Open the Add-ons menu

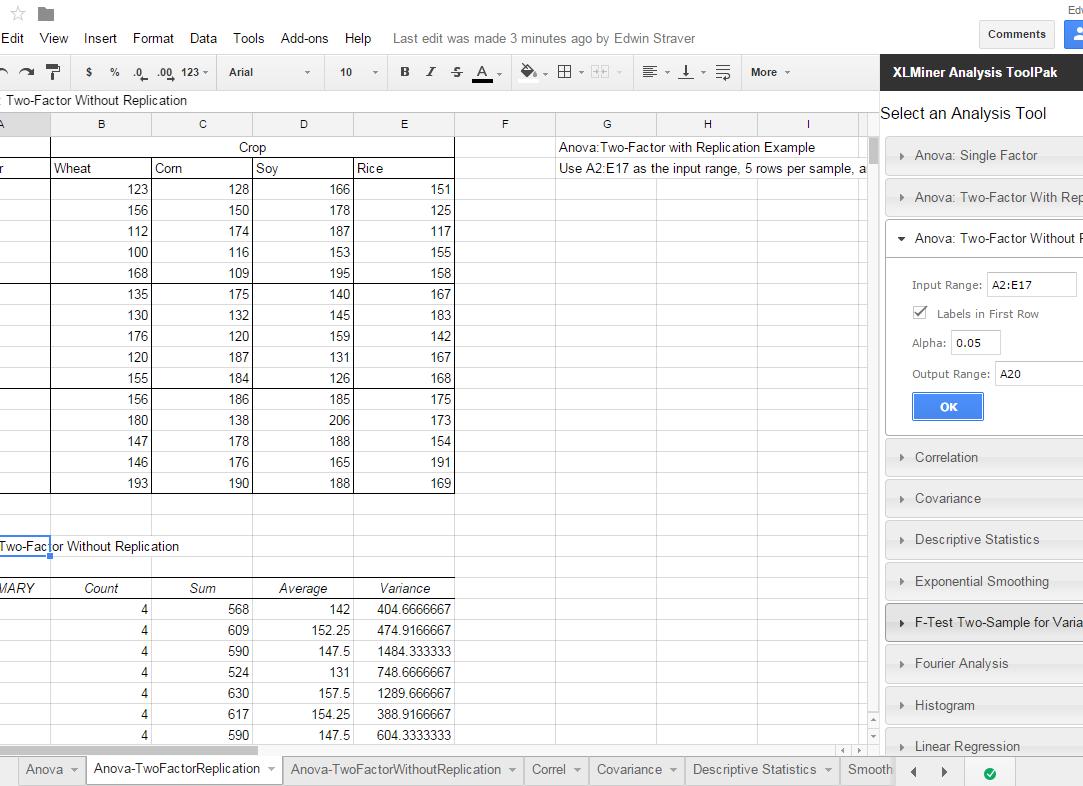point(304,38)
